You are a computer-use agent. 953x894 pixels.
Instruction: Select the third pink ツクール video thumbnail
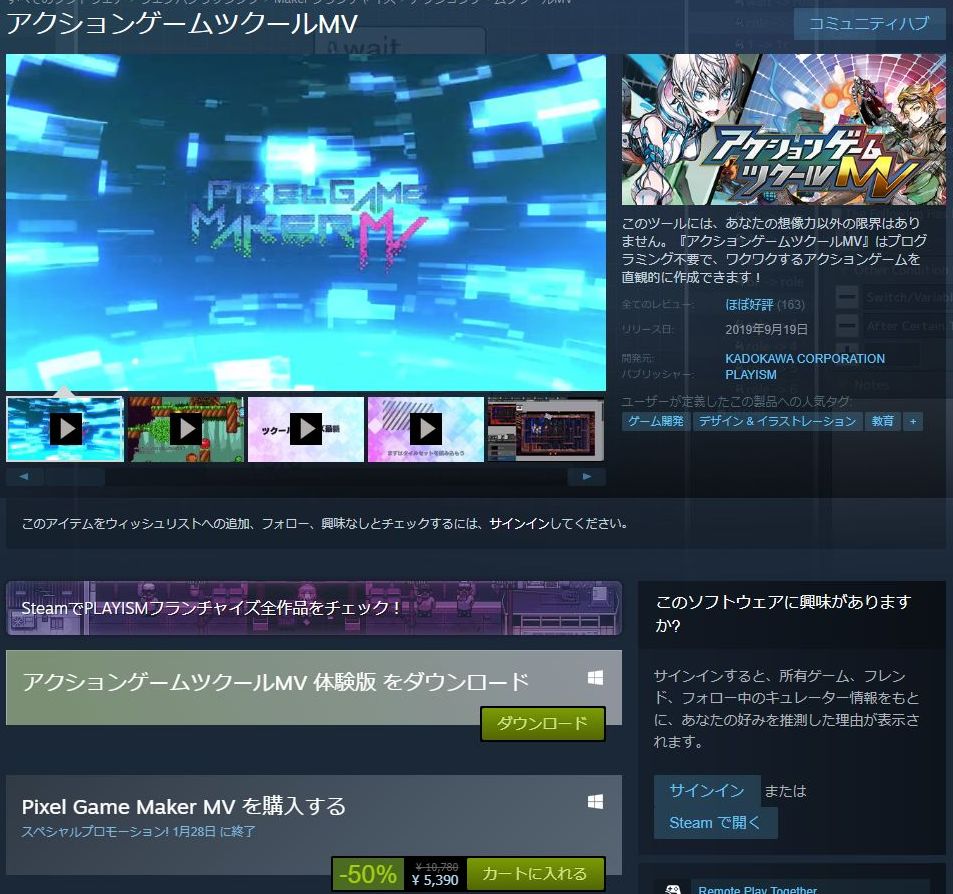pyautogui.click(x=306, y=429)
